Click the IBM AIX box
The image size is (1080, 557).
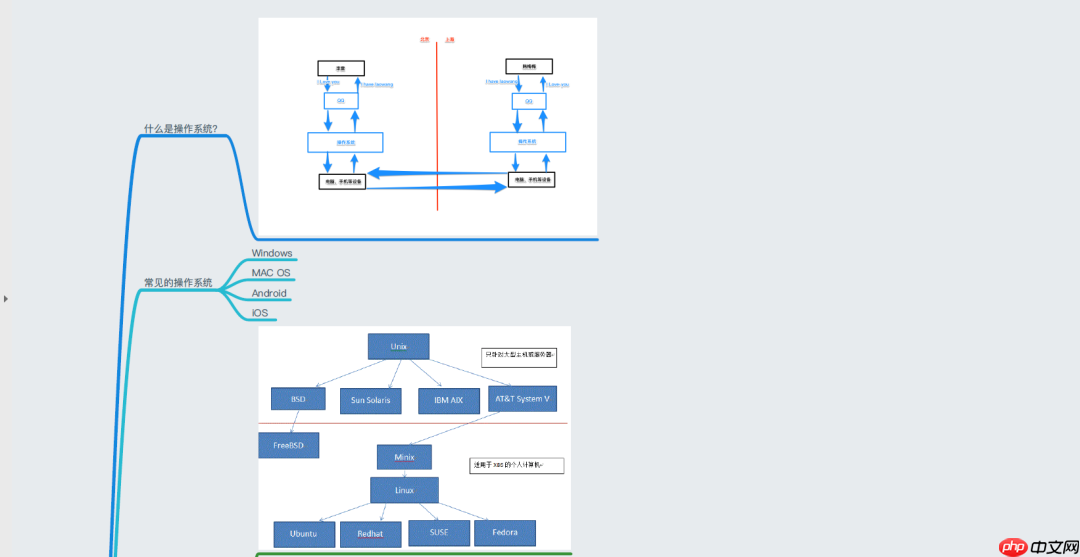tap(448, 401)
